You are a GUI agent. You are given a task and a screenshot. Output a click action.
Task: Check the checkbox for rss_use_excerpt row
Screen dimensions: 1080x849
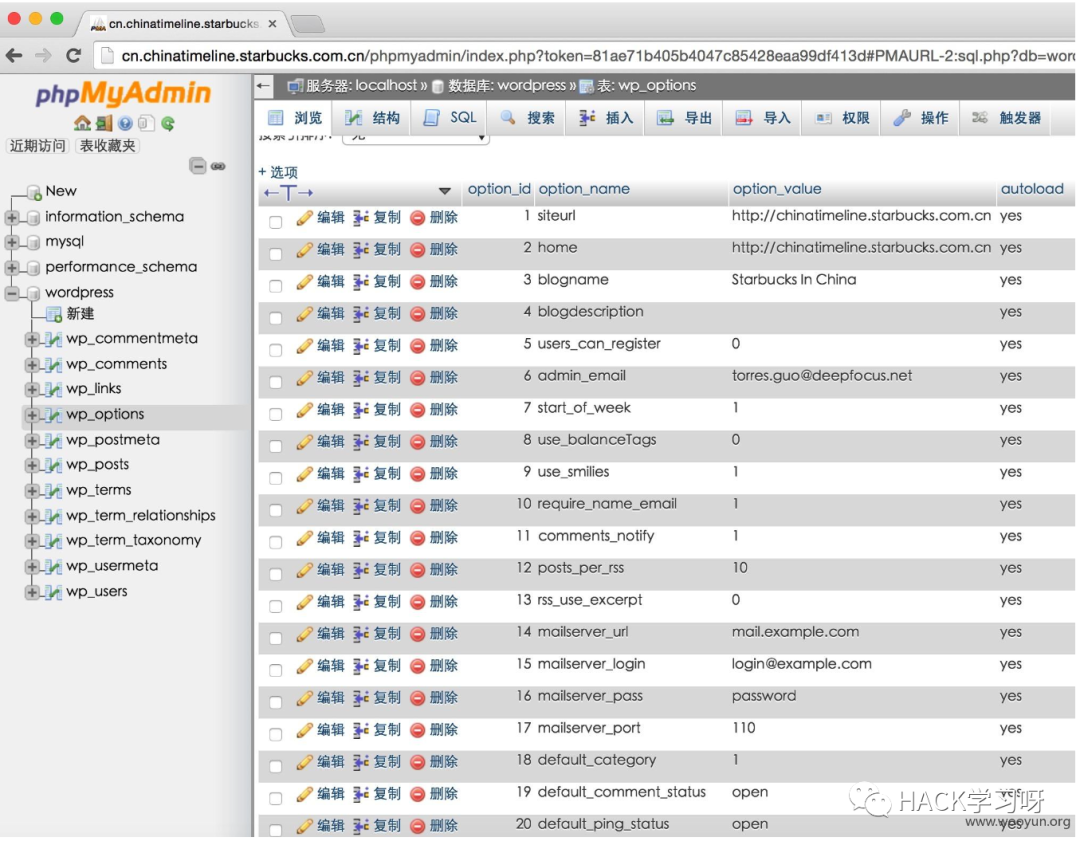click(x=276, y=606)
